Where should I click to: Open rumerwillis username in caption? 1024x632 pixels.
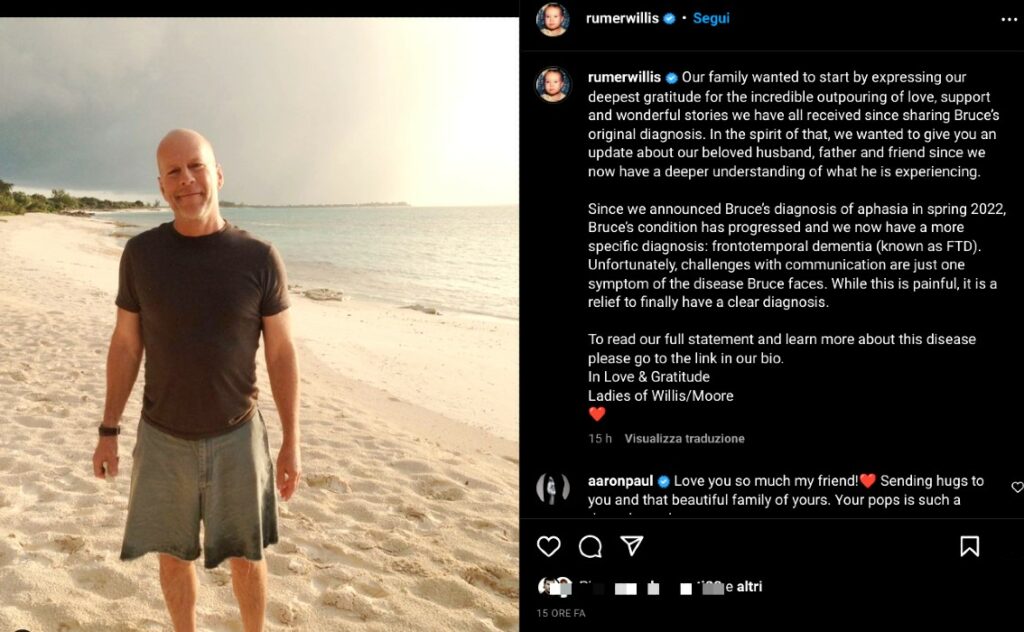tap(624, 77)
